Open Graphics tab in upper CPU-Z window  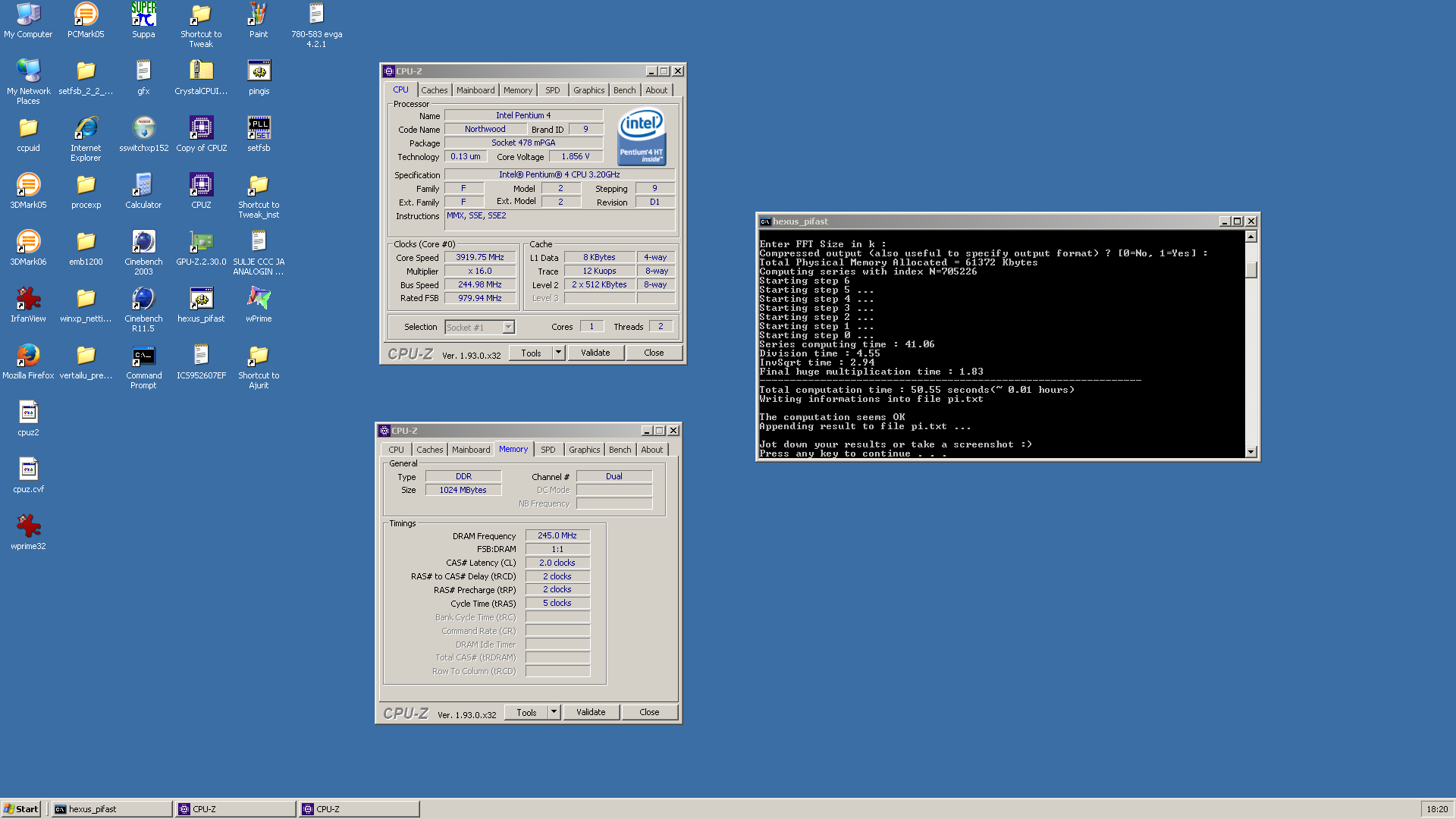point(589,90)
